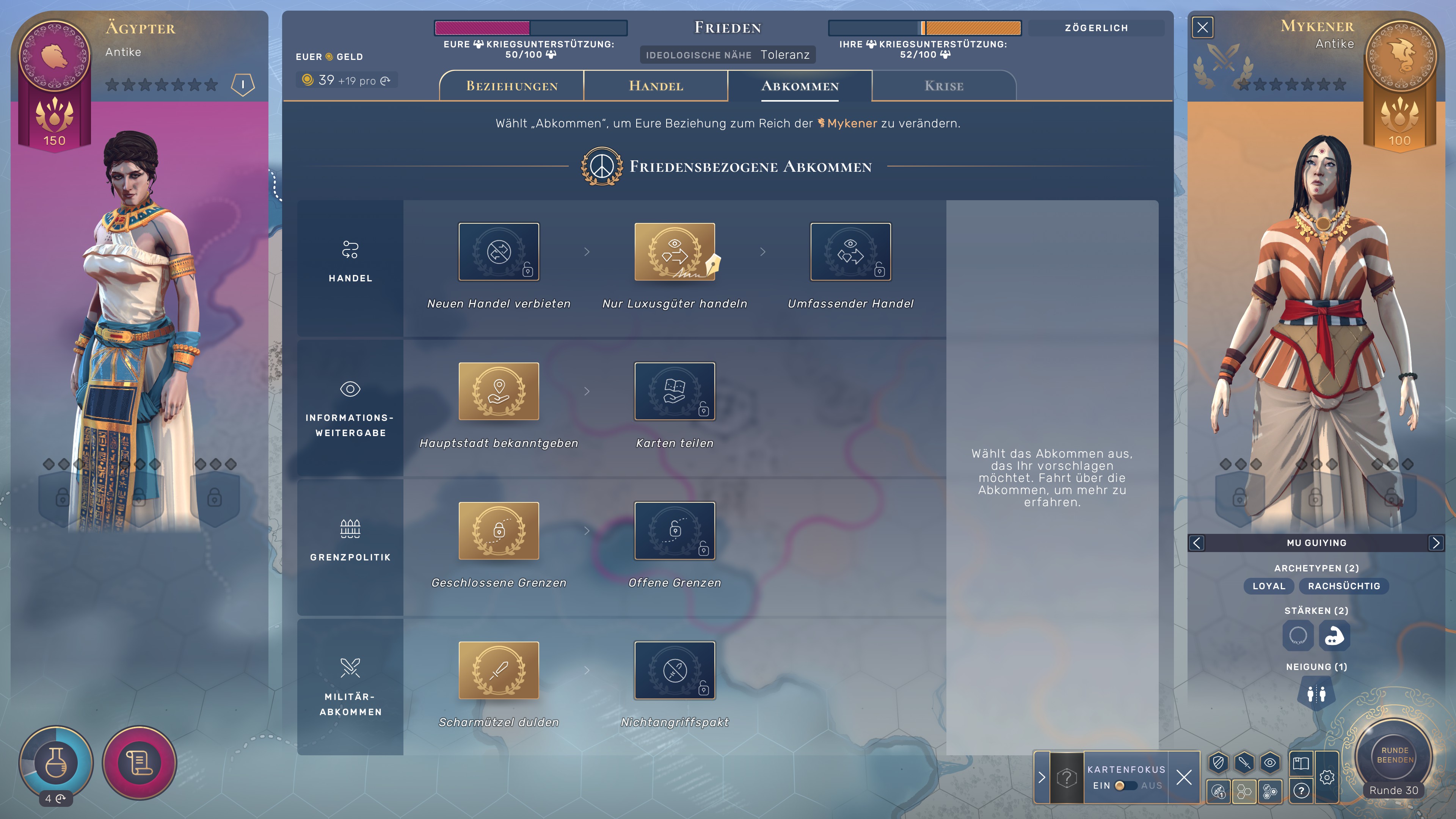
Task: Close the diplomacy screen
Action: pos(1202,27)
